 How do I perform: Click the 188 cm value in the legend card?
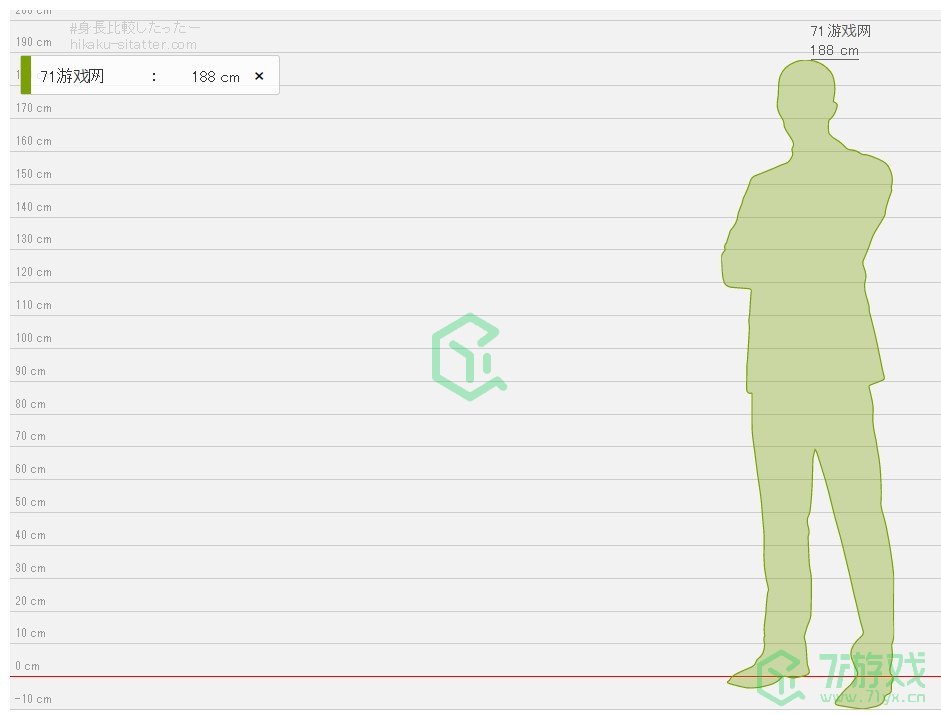point(215,77)
